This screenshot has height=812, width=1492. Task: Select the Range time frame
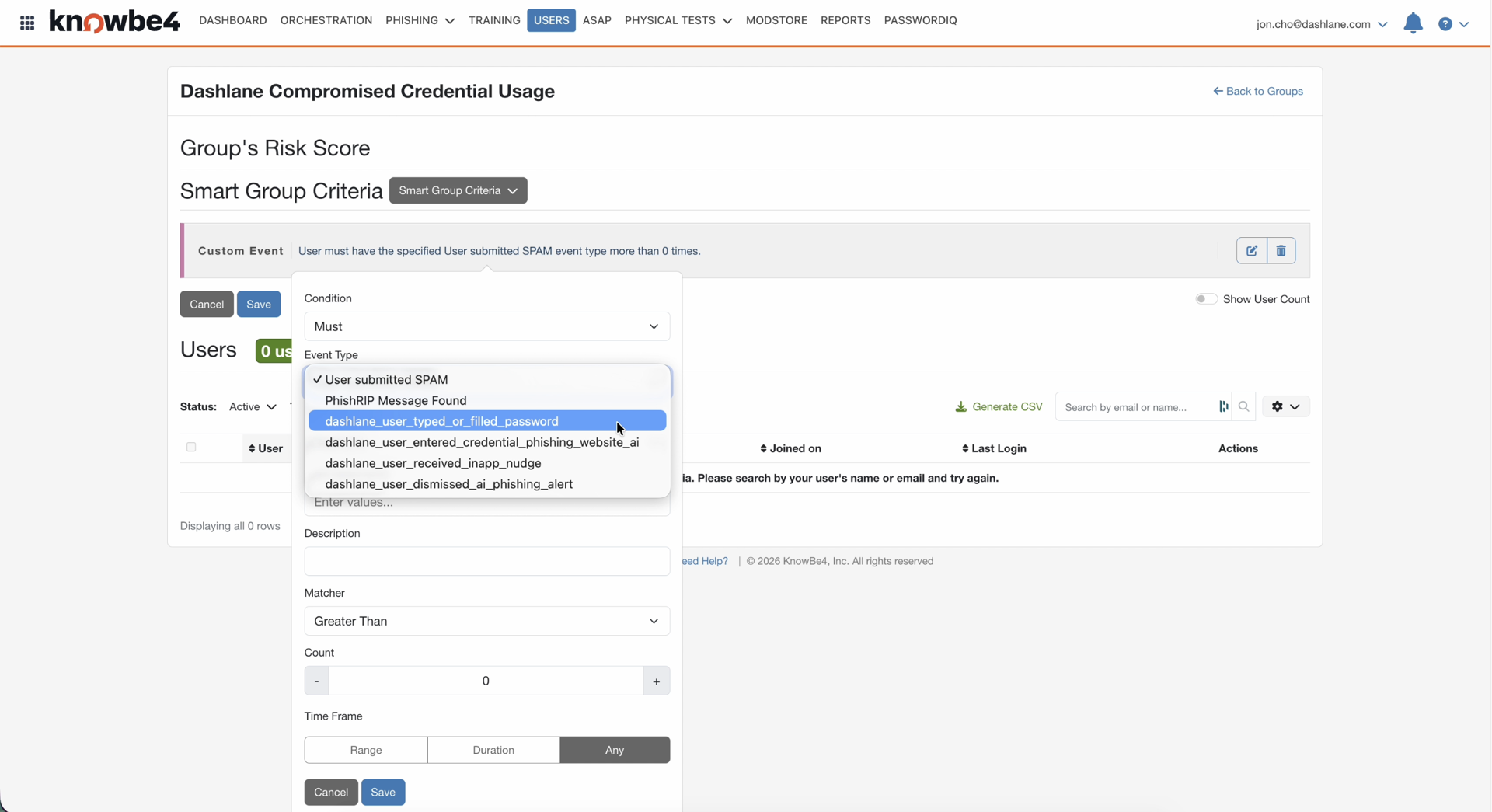coord(366,750)
